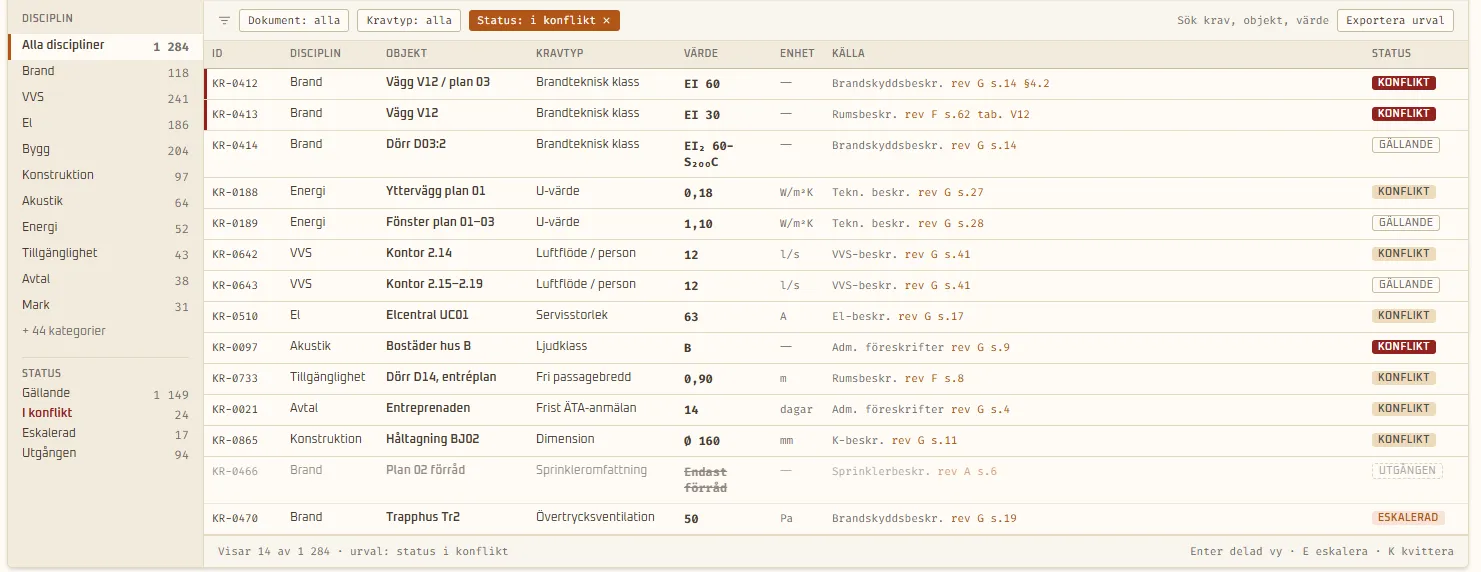Click KONFLIKT badge on row KR-0413
Image resolution: width=1481 pixels, height=572 pixels.
pyautogui.click(x=1403, y=114)
